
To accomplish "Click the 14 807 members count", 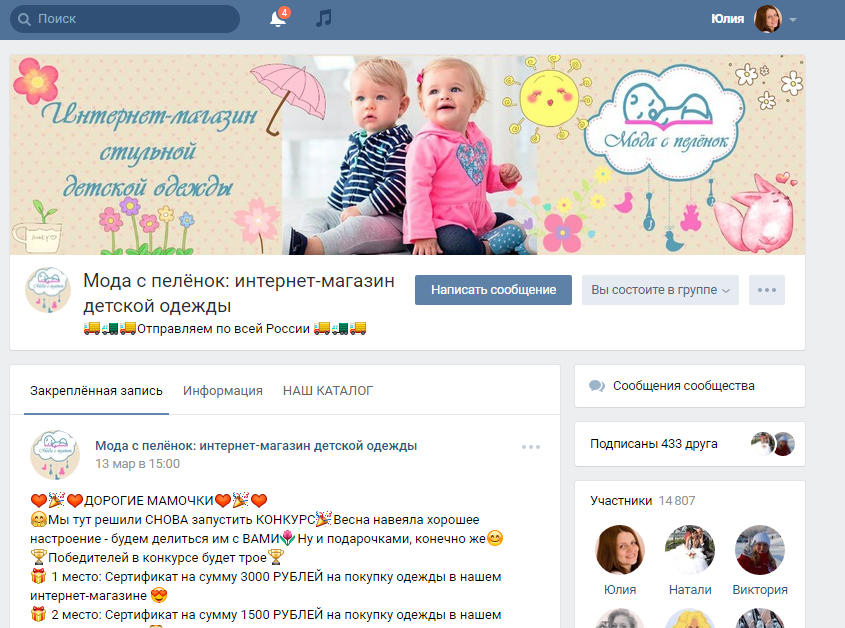I will 677,501.
